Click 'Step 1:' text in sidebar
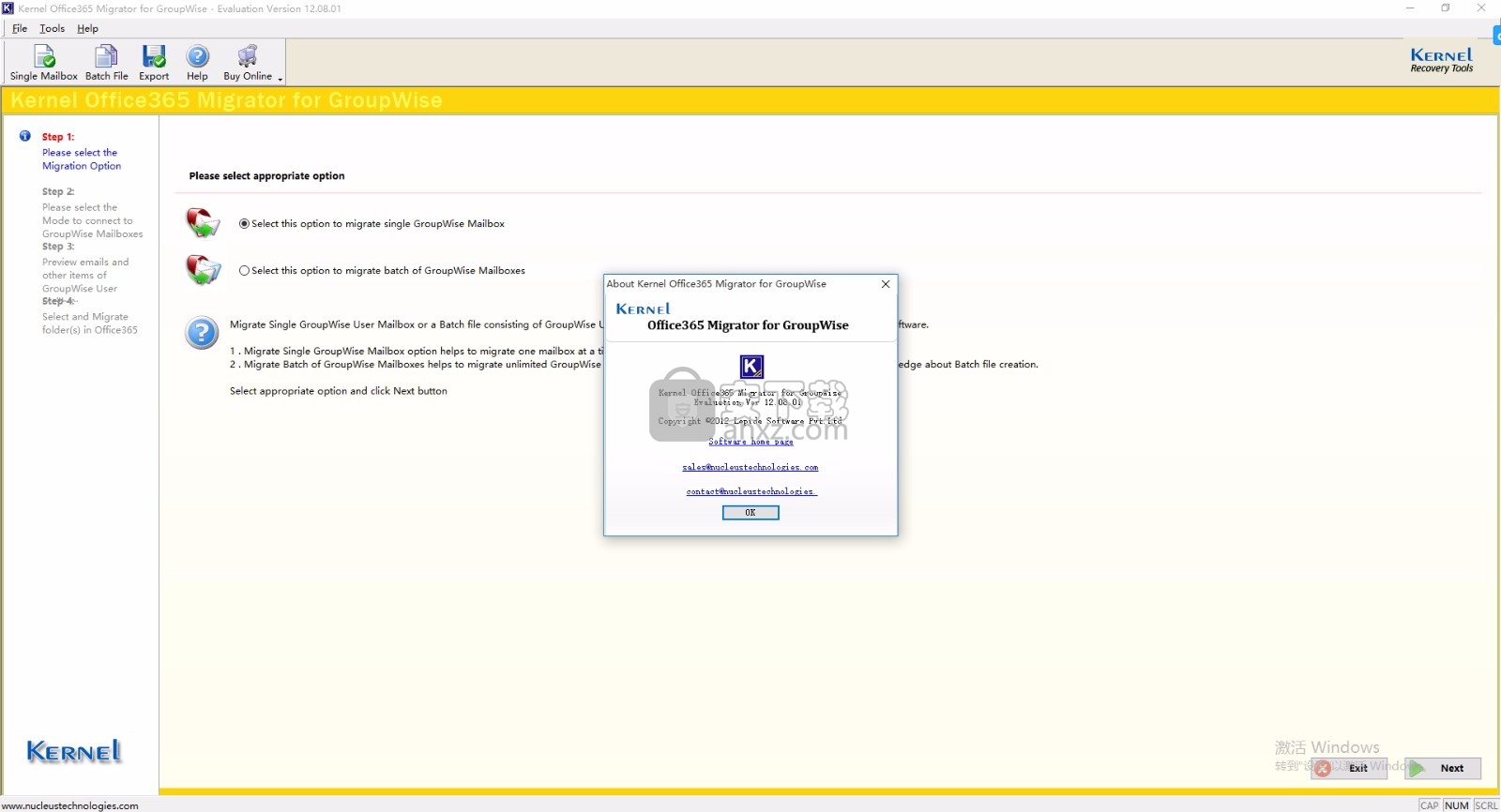Screen dimensions: 1501x812 (58, 137)
